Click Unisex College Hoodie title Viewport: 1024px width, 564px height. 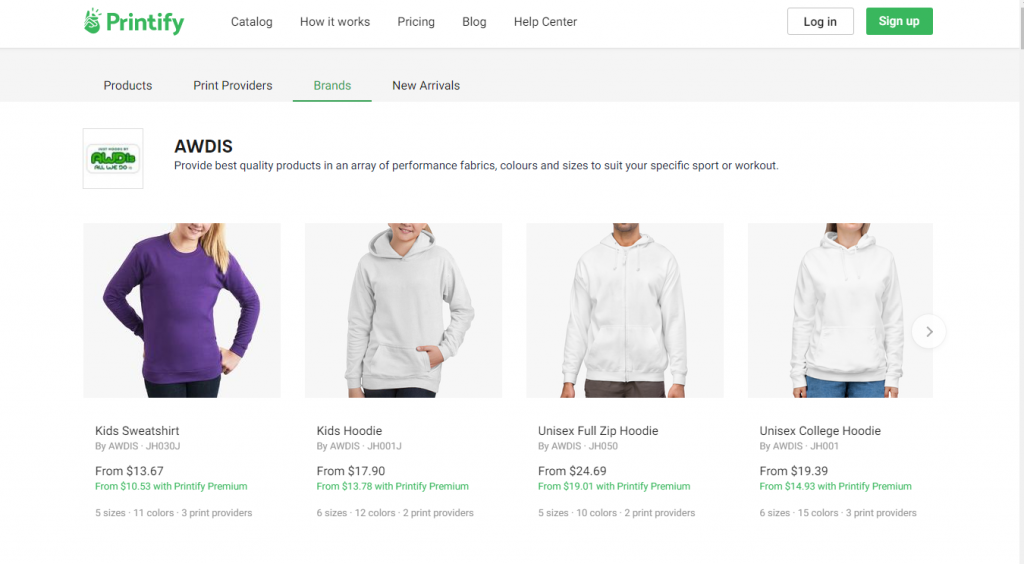pyautogui.click(x=820, y=431)
